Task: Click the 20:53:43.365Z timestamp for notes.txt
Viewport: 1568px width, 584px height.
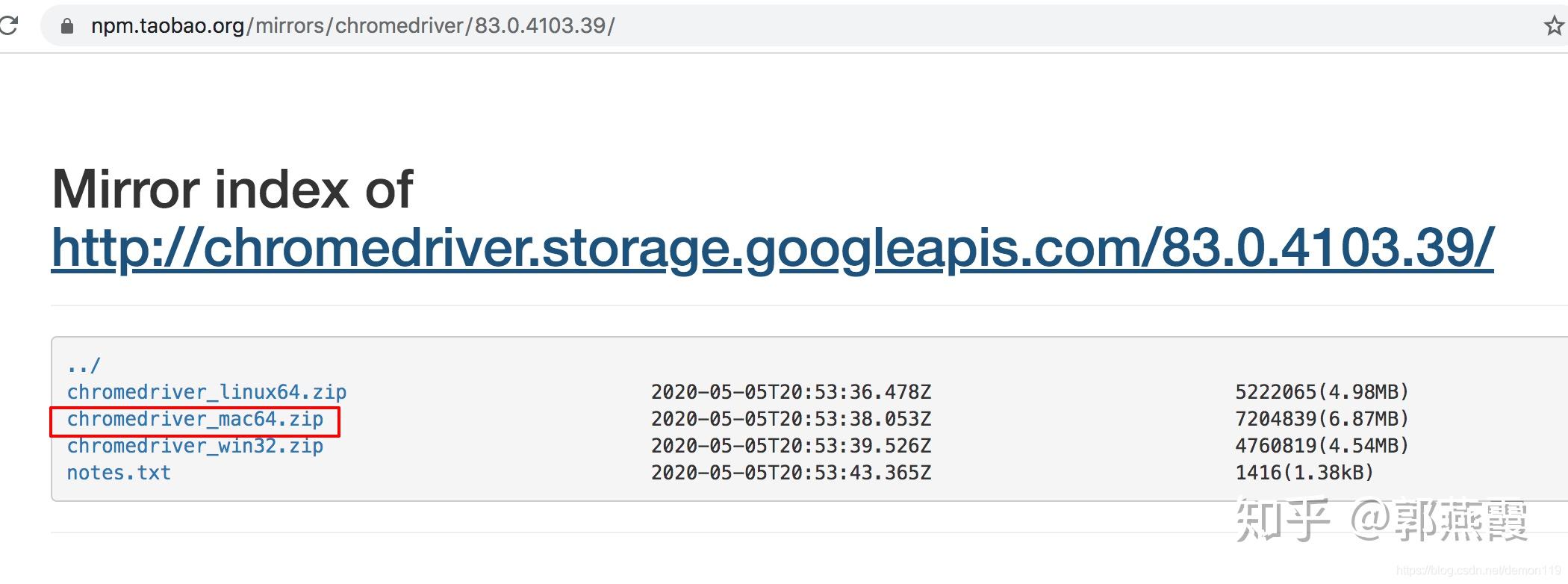Action: pyautogui.click(x=791, y=473)
